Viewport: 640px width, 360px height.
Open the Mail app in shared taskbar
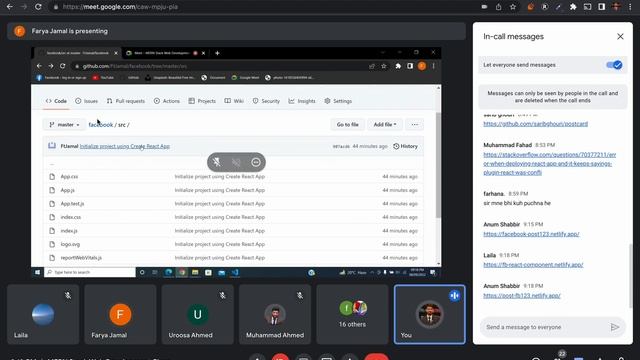pyautogui.click(x=221, y=272)
